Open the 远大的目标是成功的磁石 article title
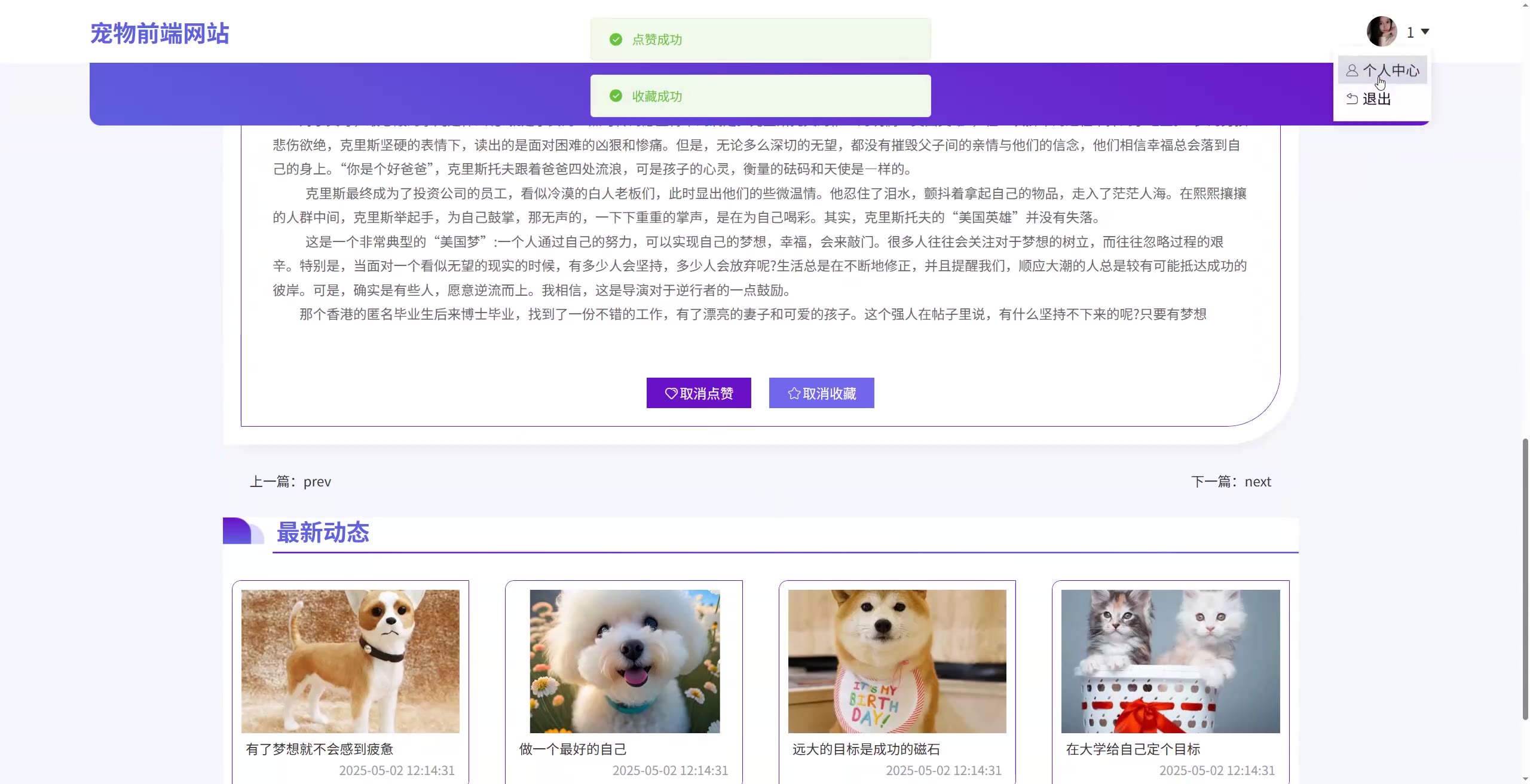This screenshot has width=1530, height=784. [866, 749]
